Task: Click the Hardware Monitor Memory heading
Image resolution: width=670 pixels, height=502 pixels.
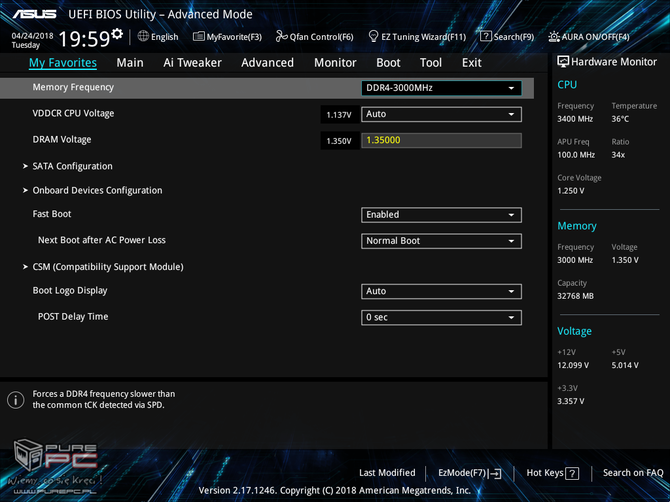Action: 577,226
